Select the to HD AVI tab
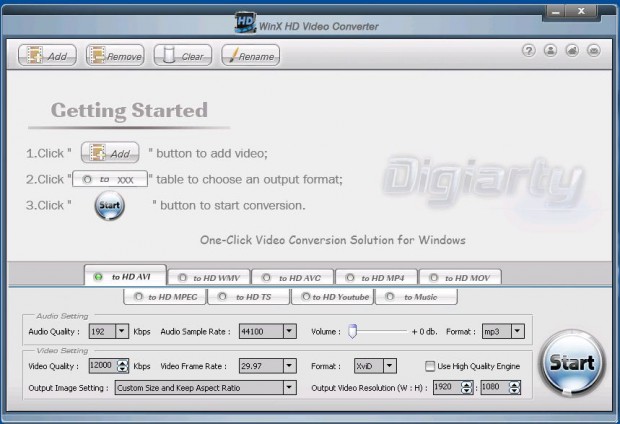620x424 pixels. point(125,276)
